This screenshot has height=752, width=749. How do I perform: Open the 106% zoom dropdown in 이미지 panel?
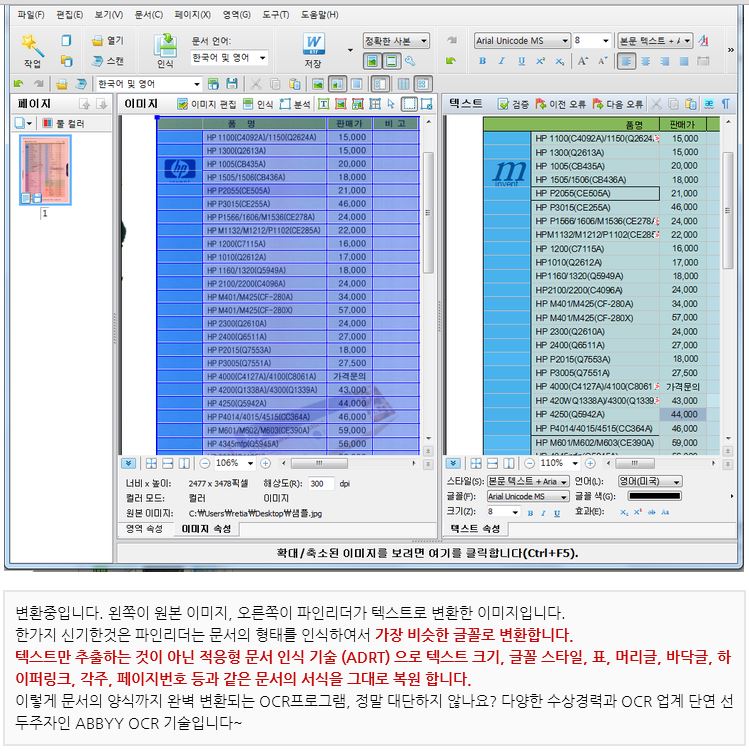coord(250,463)
